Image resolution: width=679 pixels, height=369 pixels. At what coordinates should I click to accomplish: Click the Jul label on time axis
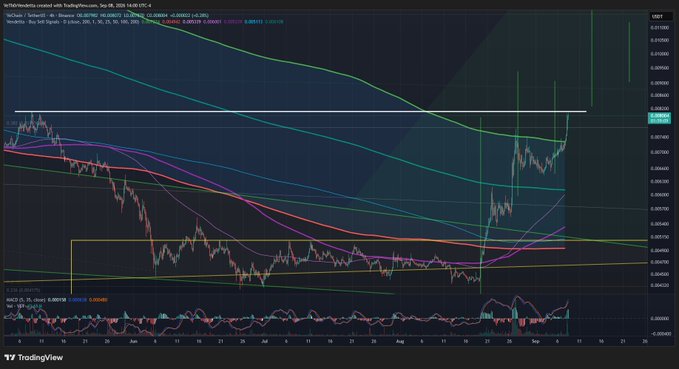coord(264,341)
